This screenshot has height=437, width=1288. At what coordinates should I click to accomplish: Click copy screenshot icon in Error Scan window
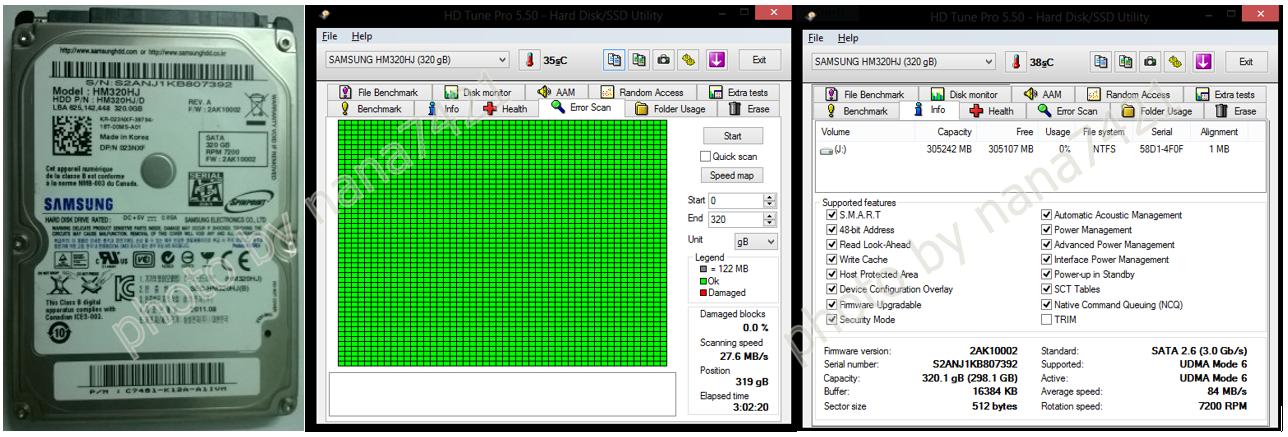[x=638, y=60]
